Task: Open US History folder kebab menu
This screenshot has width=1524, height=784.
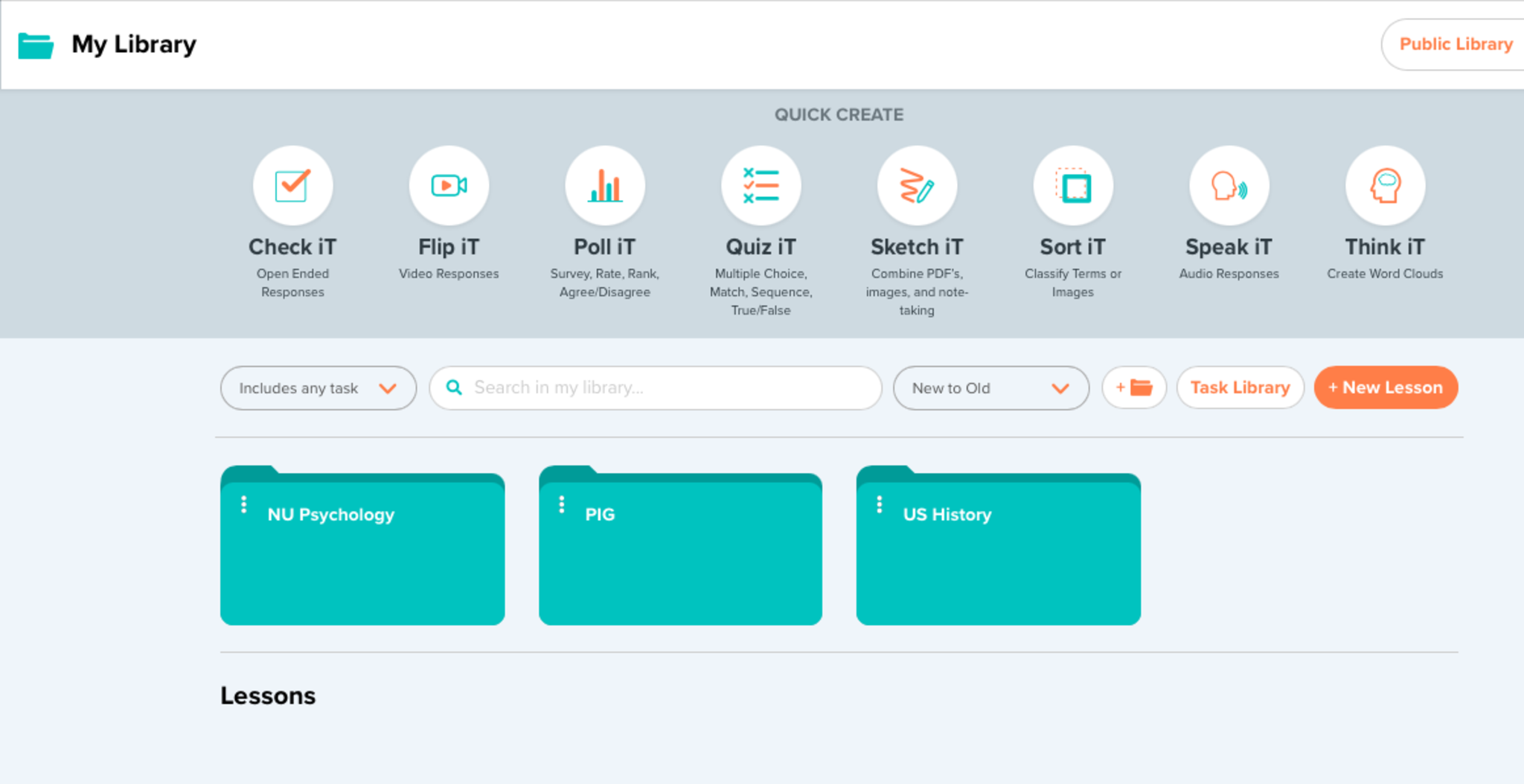Action: tap(880, 505)
